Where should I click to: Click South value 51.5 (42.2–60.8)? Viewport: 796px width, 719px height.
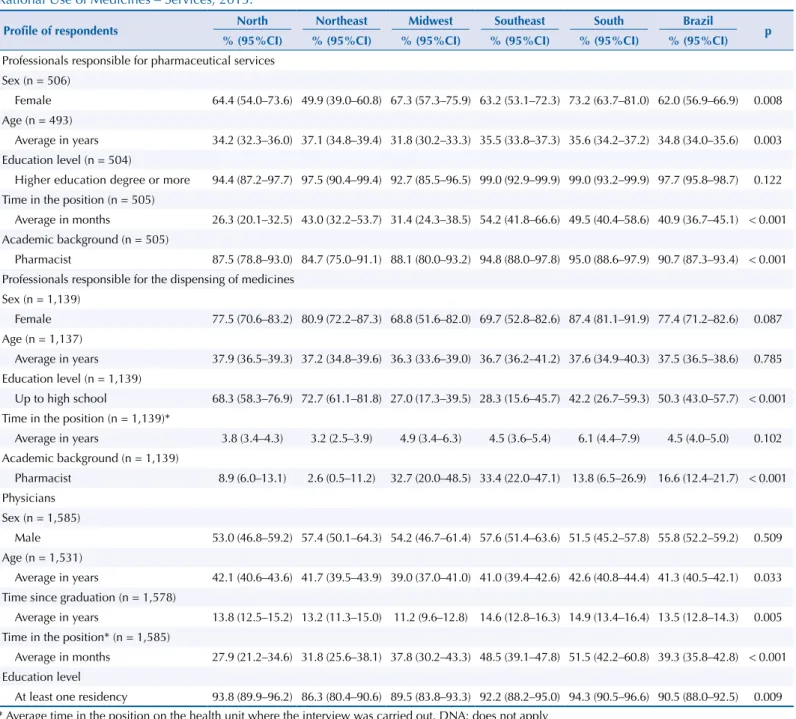pyautogui.click(x=609, y=657)
